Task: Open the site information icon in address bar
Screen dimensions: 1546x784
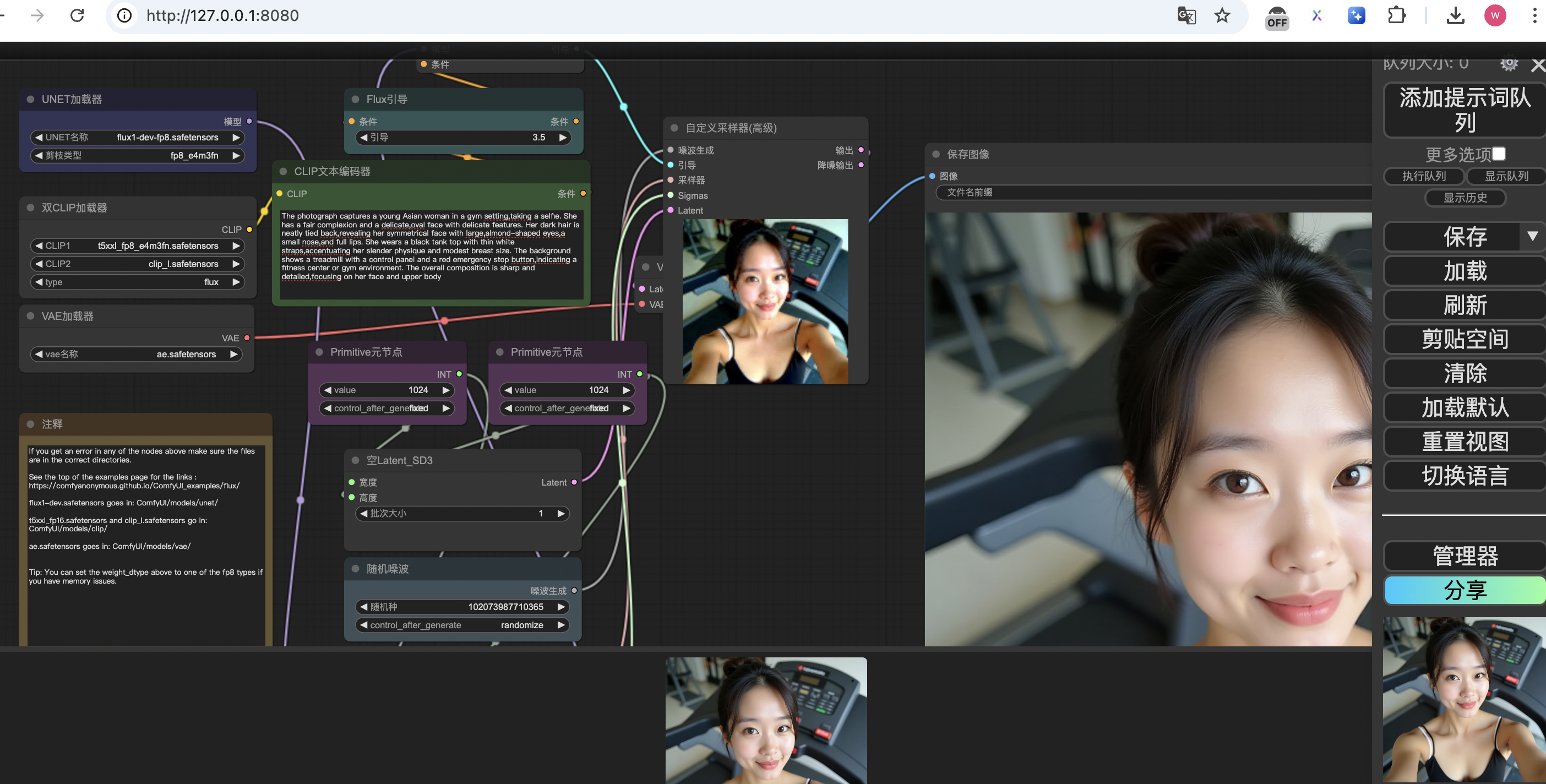Action: pyautogui.click(x=124, y=15)
